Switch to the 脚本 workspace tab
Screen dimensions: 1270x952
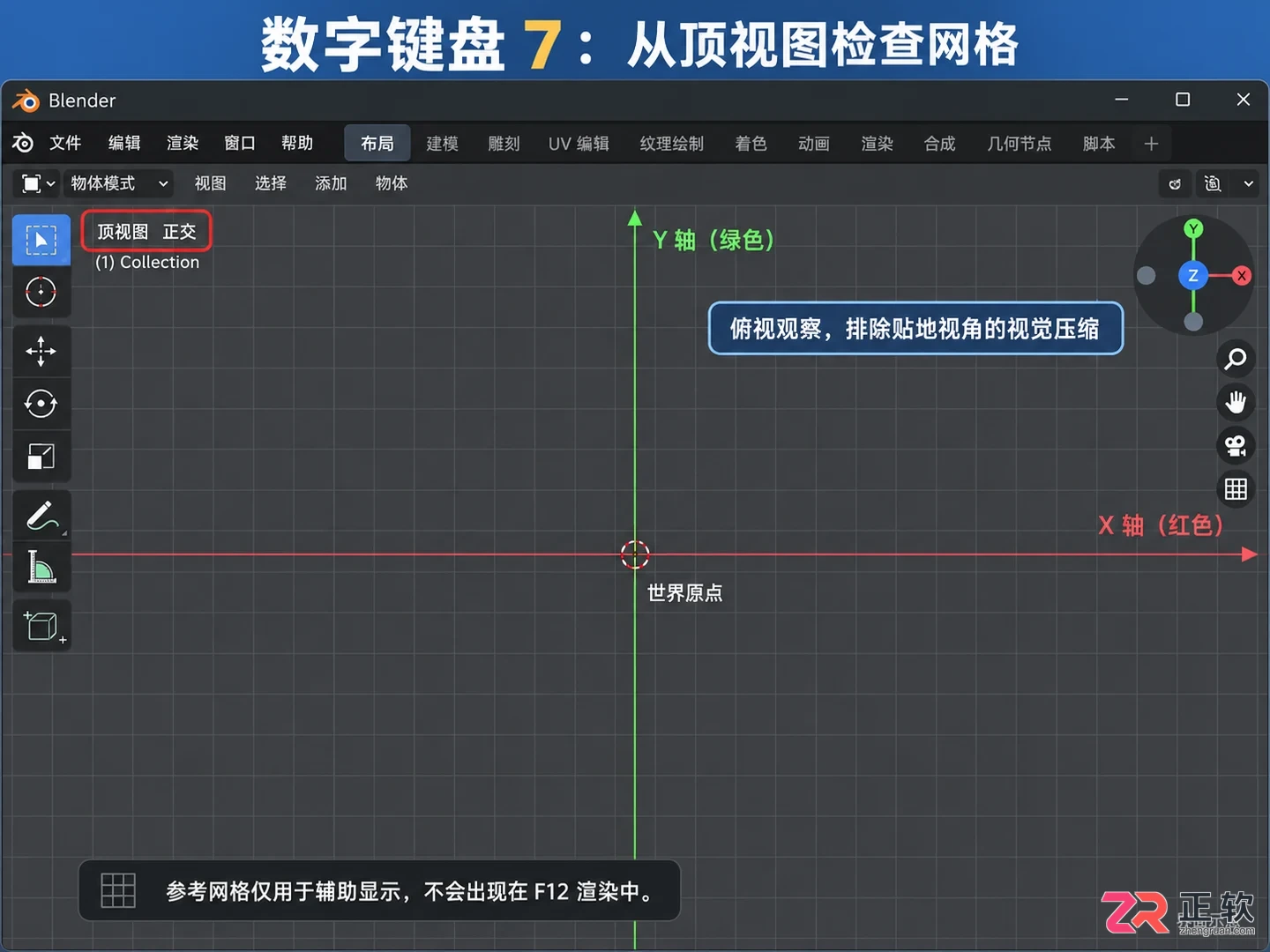[x=1099, y=144]
